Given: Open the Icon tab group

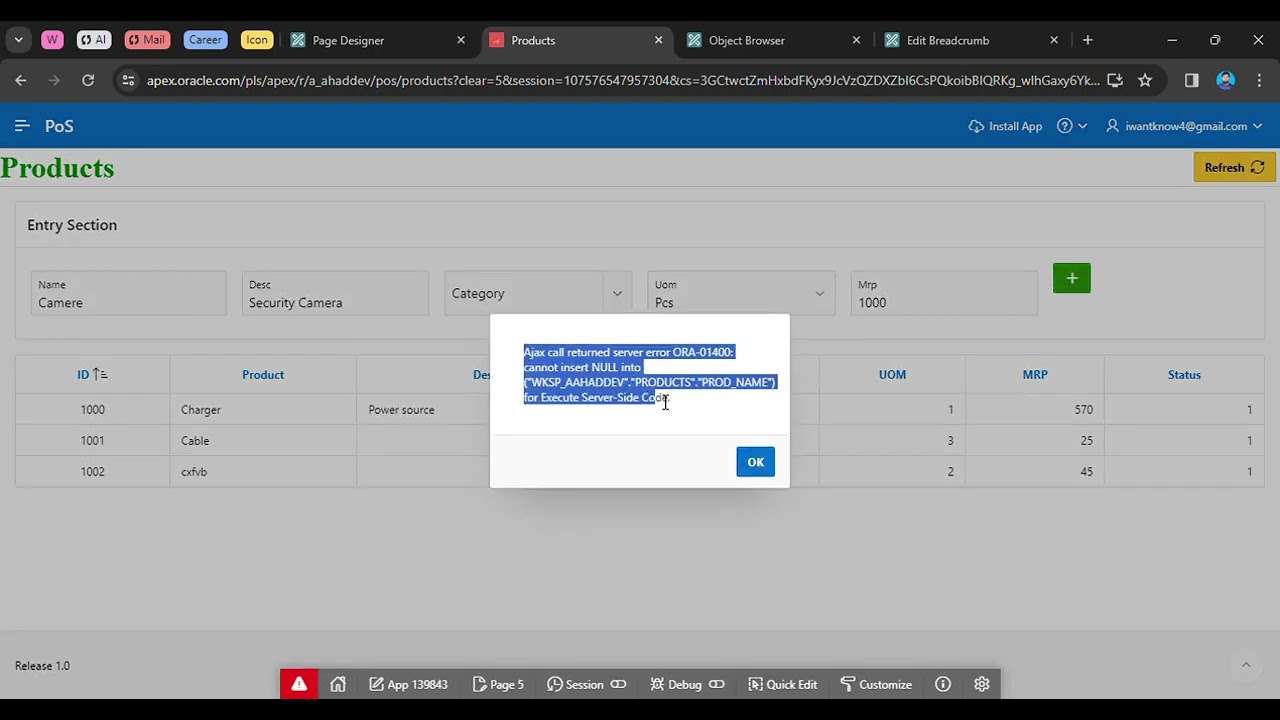Looking at the screenshot, I should point(257,40).
